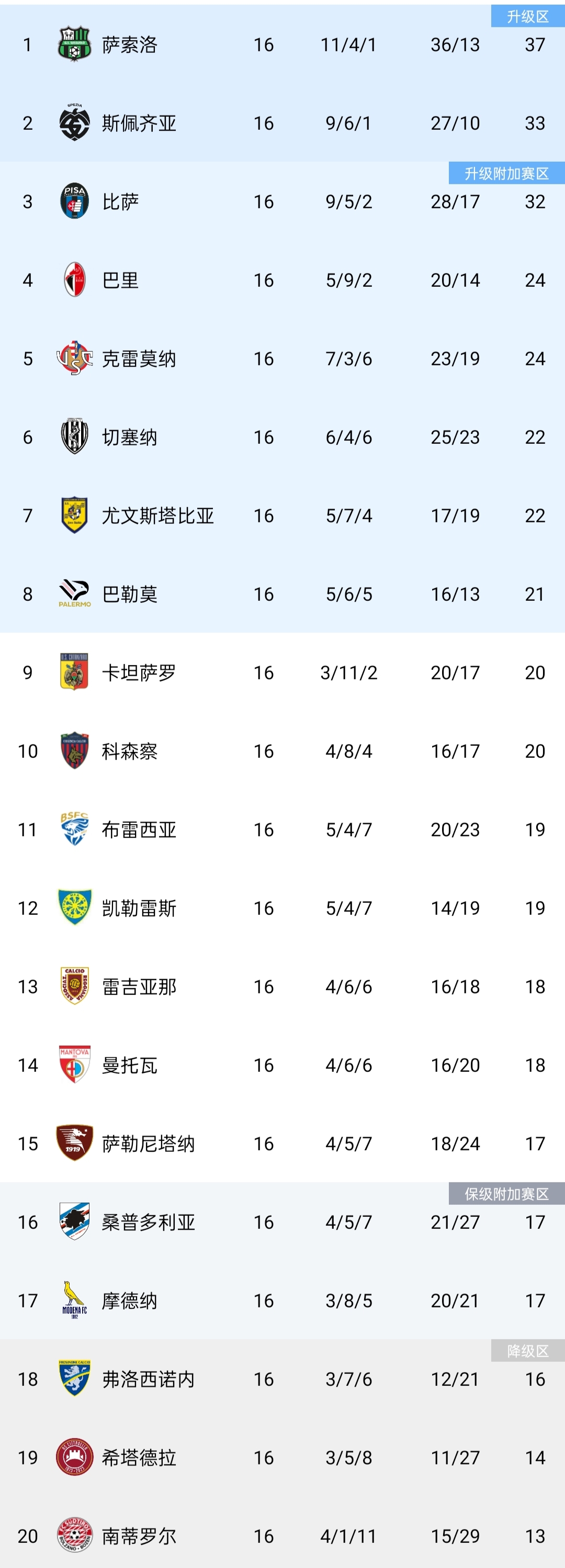Viewport: 565px width, 1568px height.
Task: Click the 升级附加赛区 playoff zone label
Action: point(506,173)
